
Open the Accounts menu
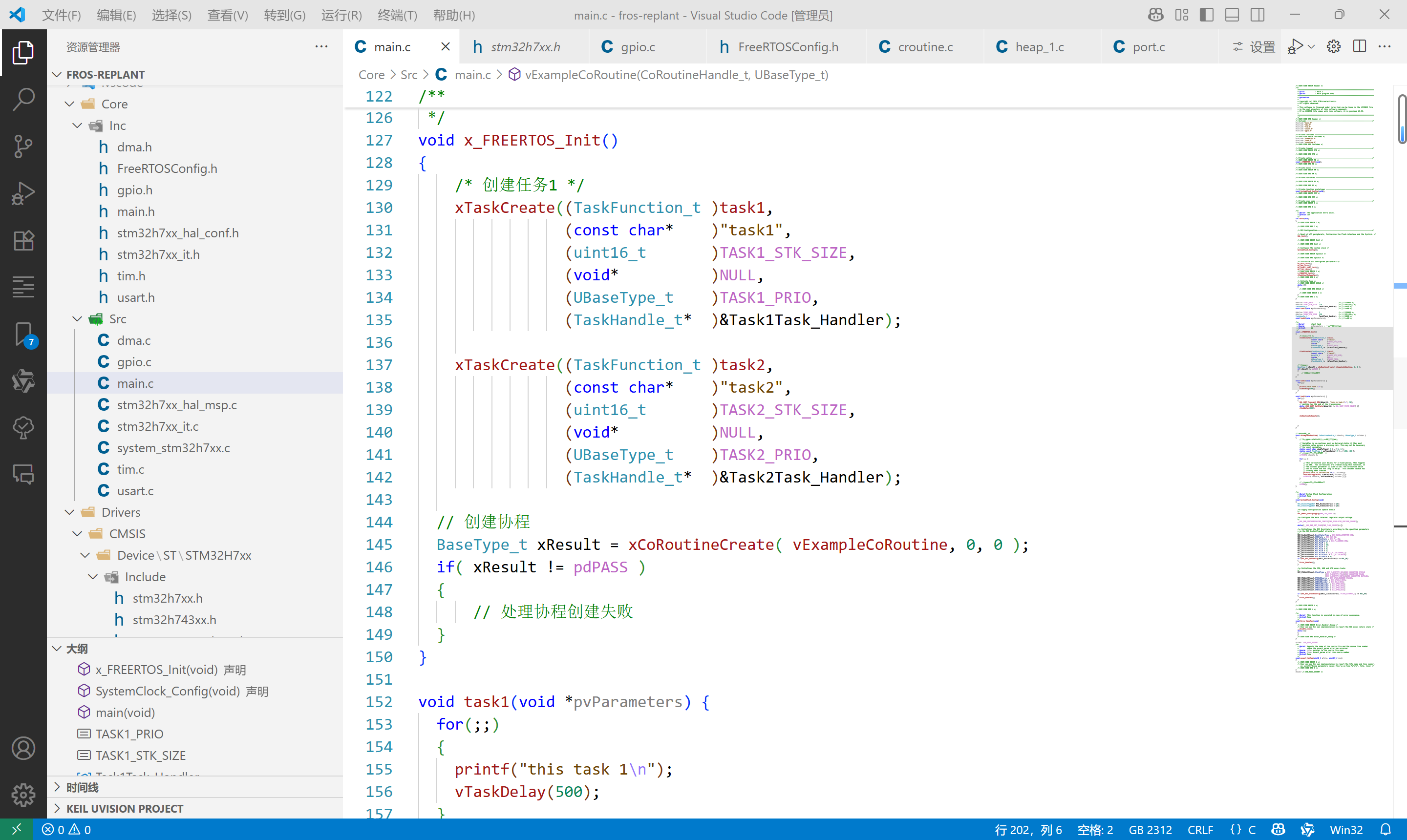(23, 748)
